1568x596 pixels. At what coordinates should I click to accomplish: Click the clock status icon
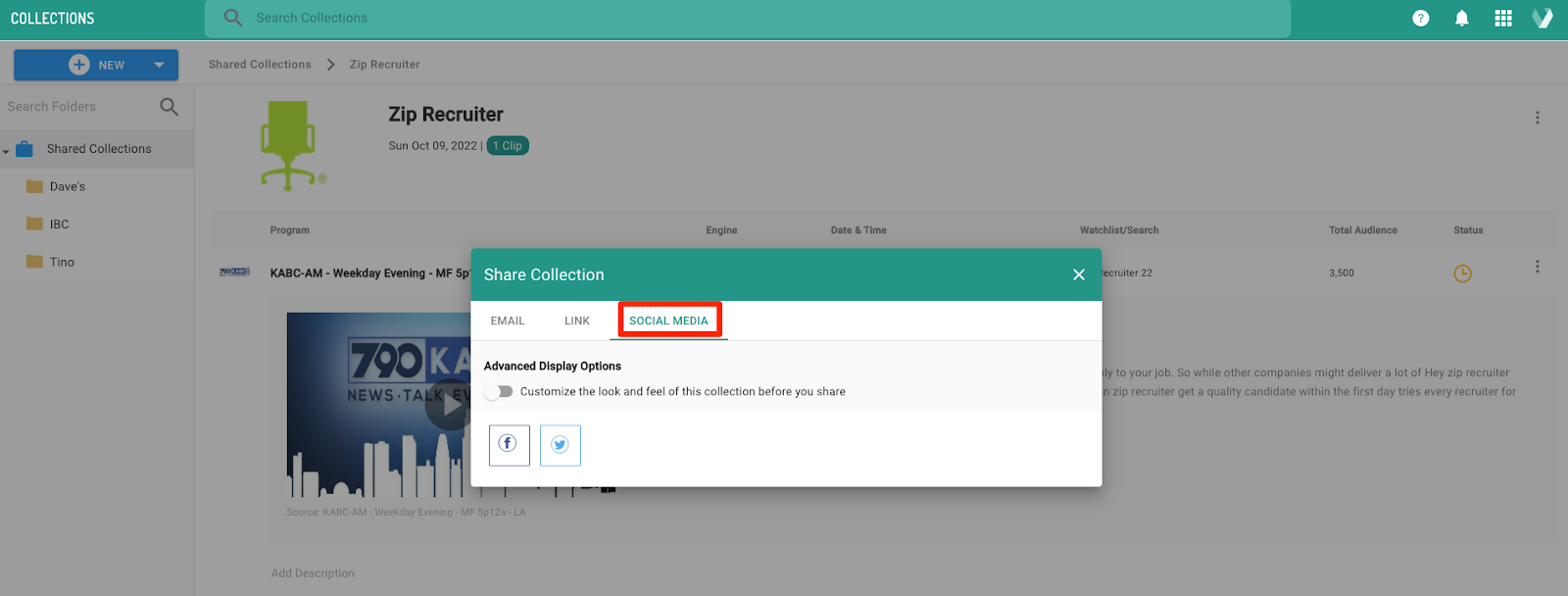point(1462,273)
